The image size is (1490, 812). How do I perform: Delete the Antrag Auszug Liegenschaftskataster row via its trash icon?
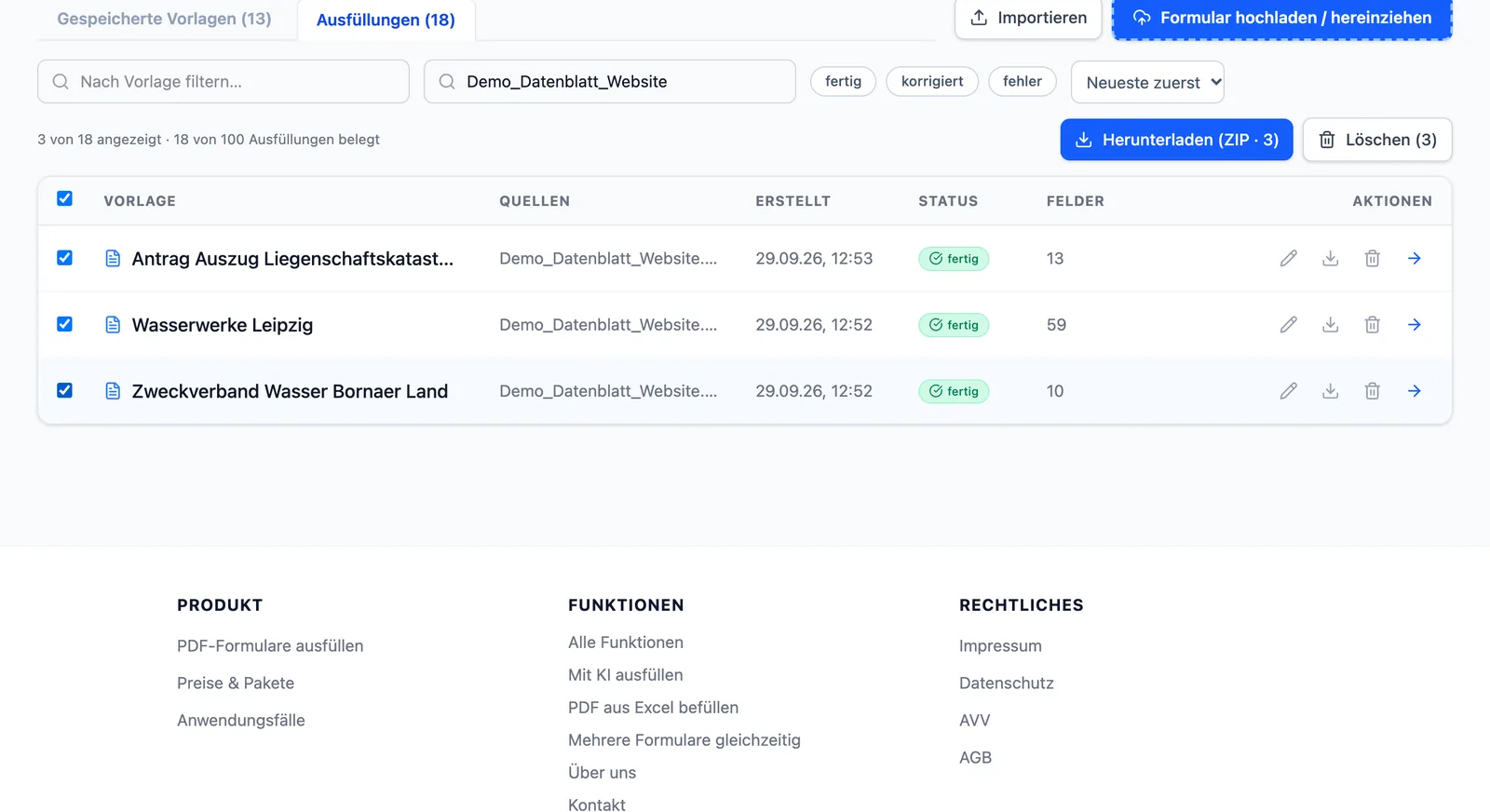(1372, 259)
